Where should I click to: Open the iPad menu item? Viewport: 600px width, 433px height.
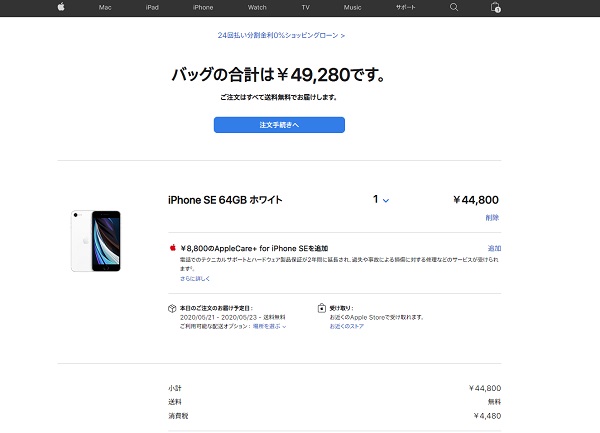point(152,7)
